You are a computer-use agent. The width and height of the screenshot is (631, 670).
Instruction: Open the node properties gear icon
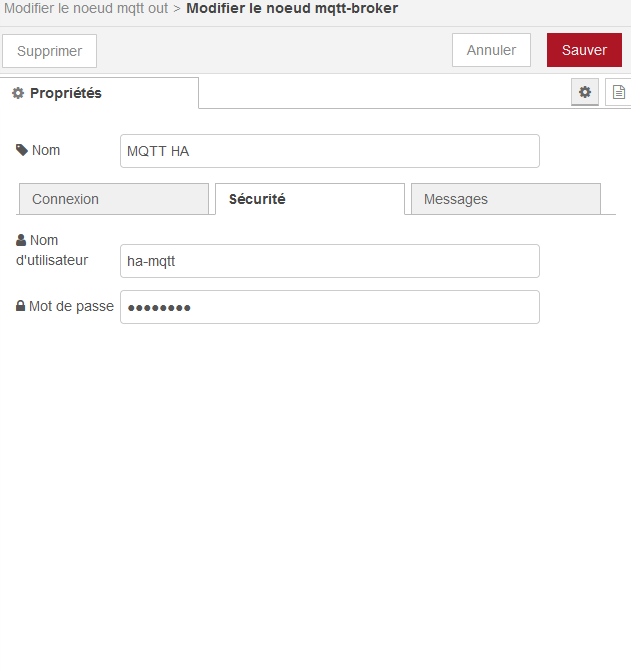(x=585, y=92)
